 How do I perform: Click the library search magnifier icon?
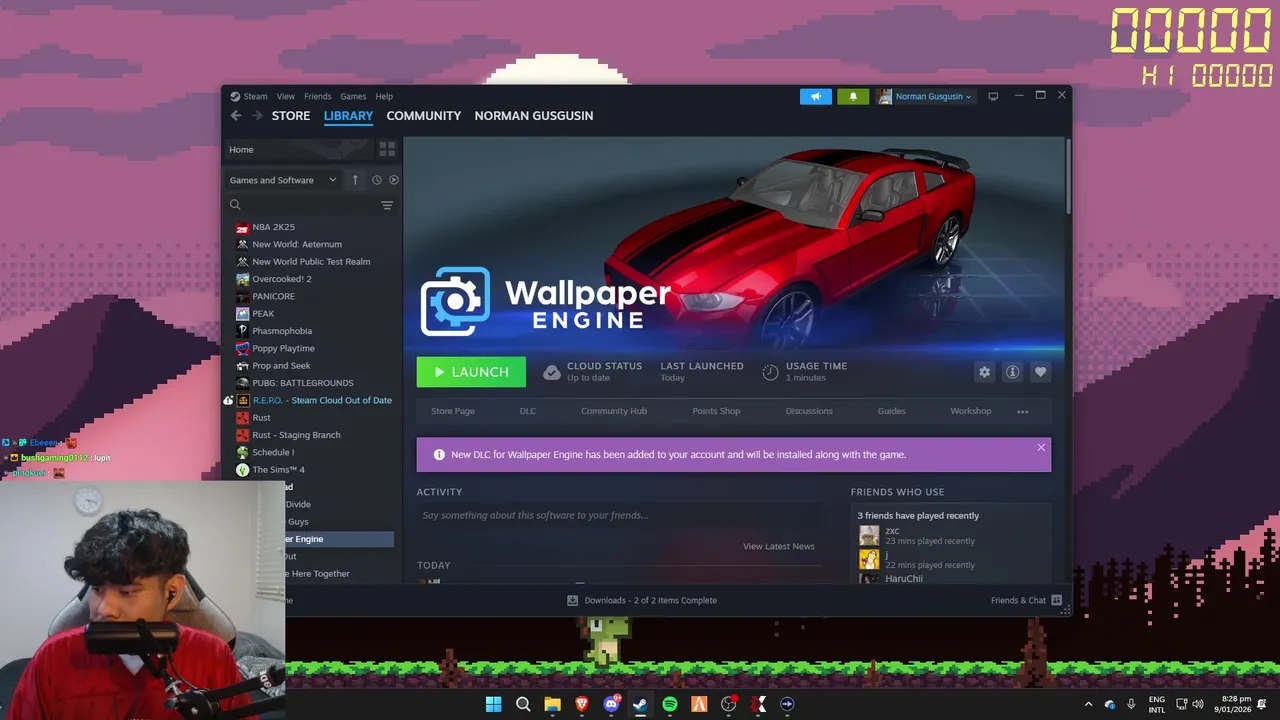(236, 205)
